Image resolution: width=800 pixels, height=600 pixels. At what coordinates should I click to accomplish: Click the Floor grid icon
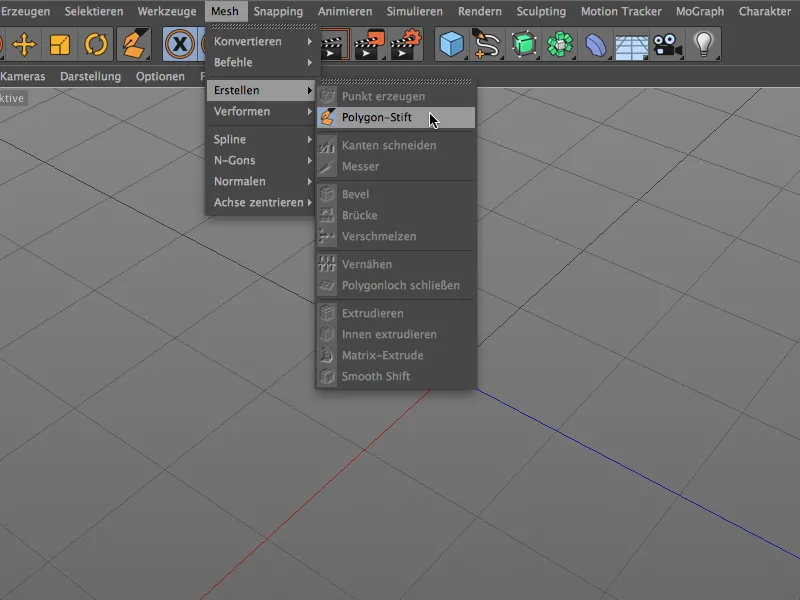(630, 45)
